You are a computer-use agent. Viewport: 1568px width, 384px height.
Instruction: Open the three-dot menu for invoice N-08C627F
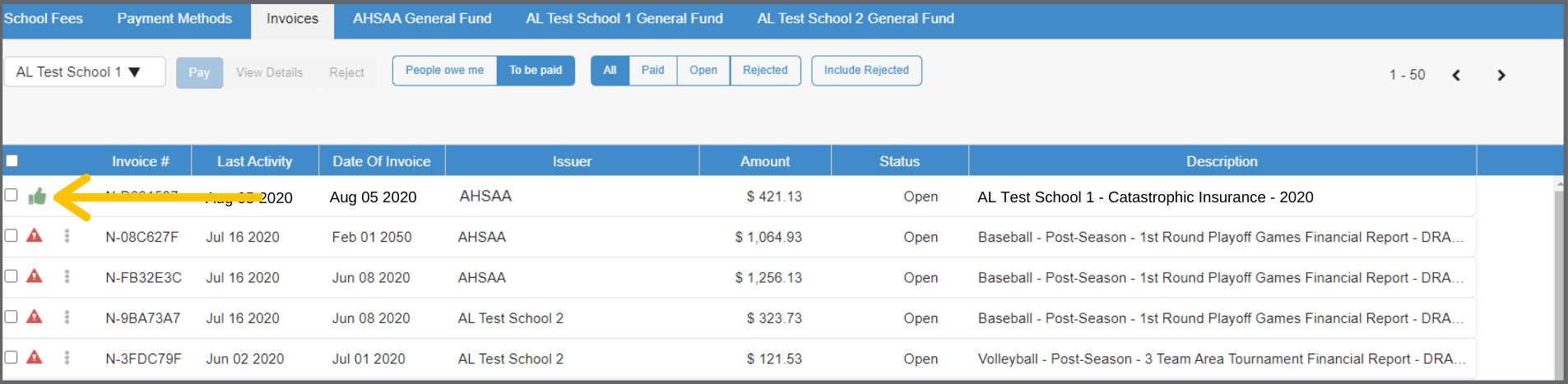pos(67,236)
